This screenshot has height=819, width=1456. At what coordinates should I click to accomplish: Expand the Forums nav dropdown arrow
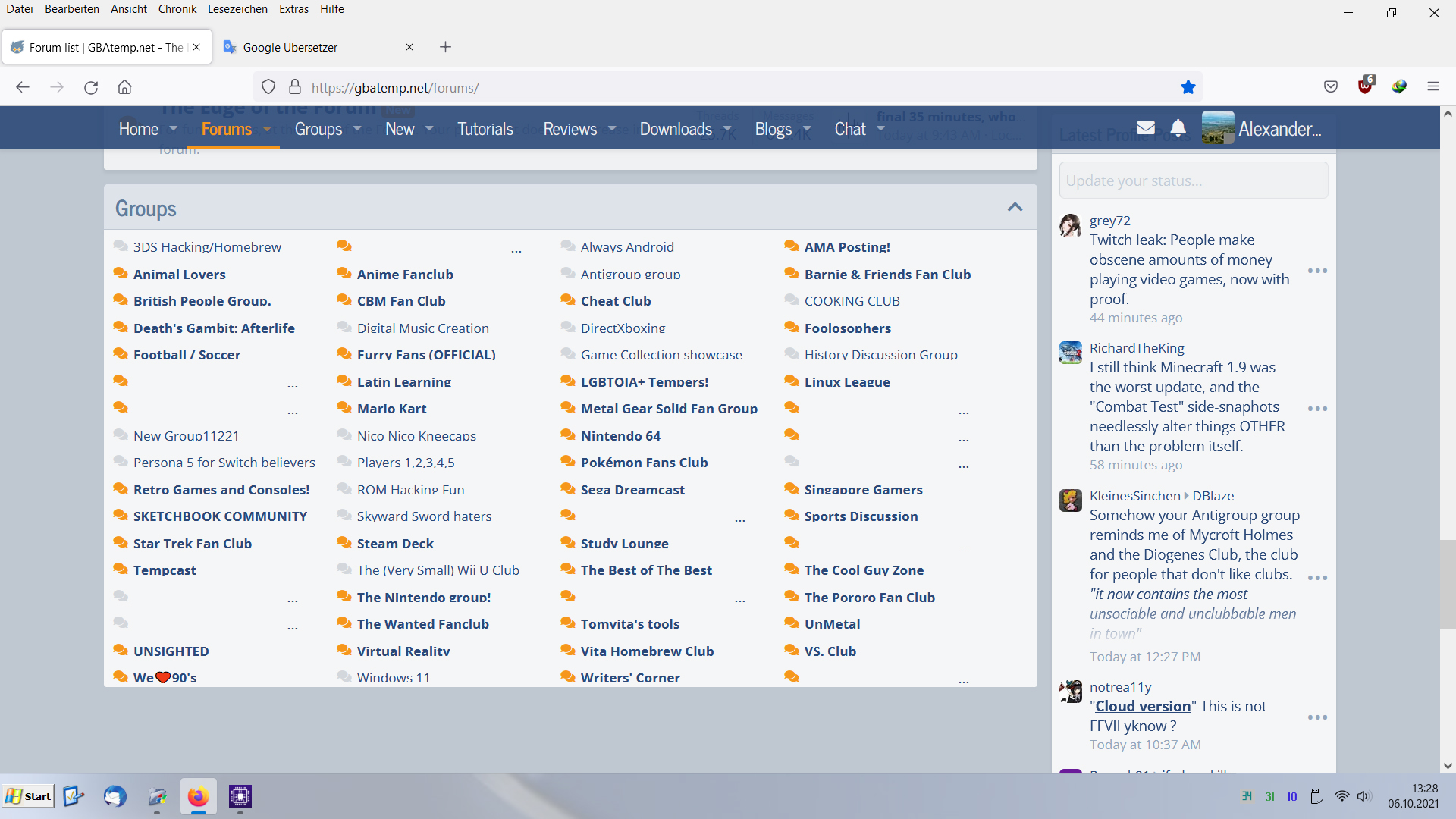(x=267, y=129)
